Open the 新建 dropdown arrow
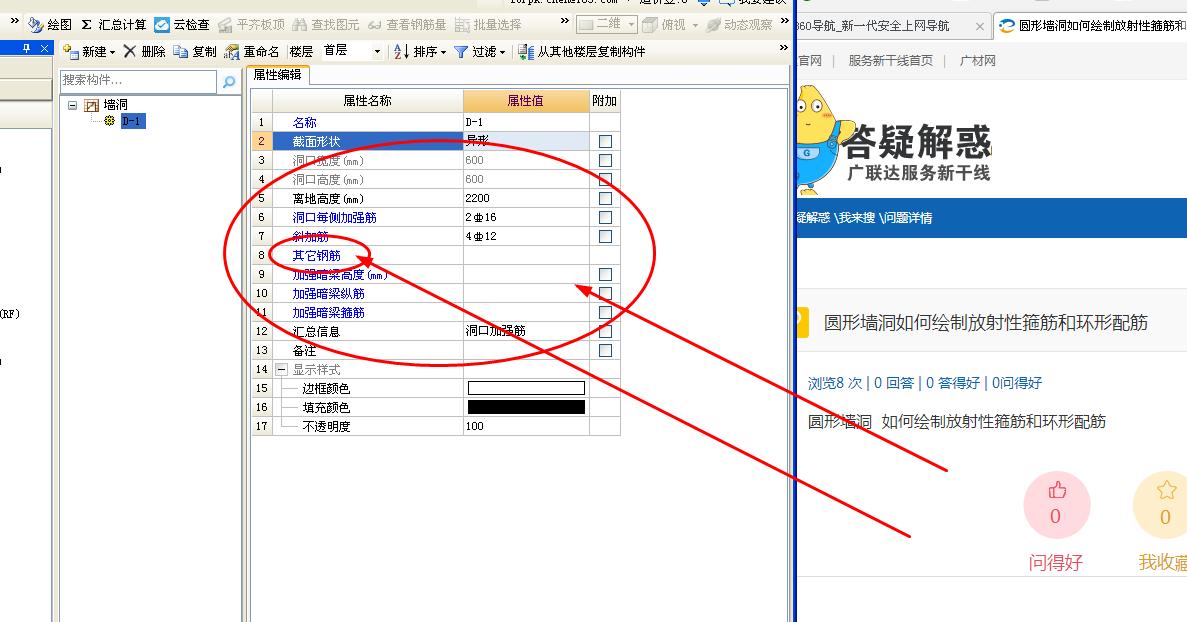Screen dimensions: 1187x622 click(x=112, y=52)
